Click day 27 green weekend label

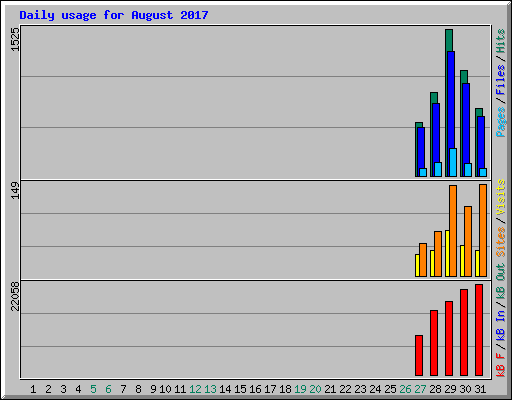(420, 389)
